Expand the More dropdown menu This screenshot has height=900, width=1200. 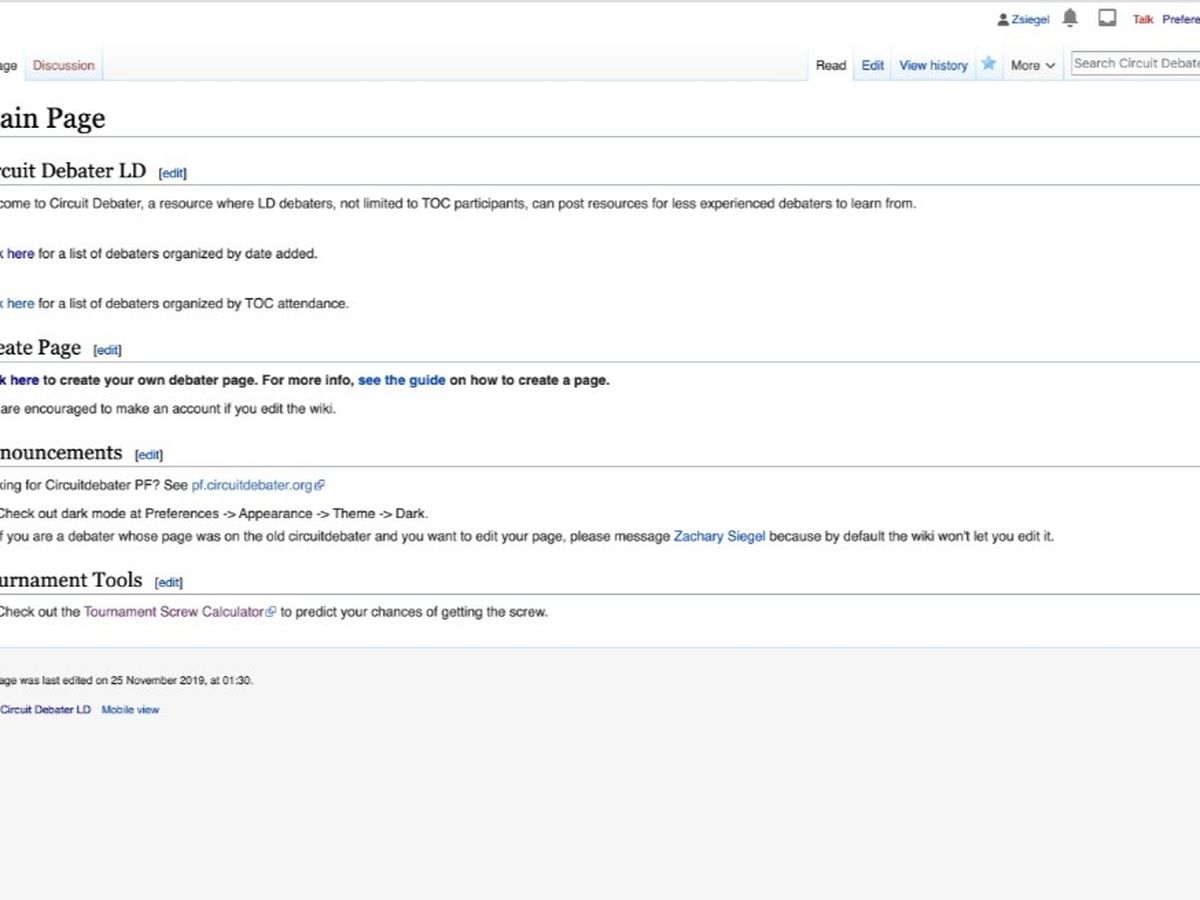point(1032,66)
